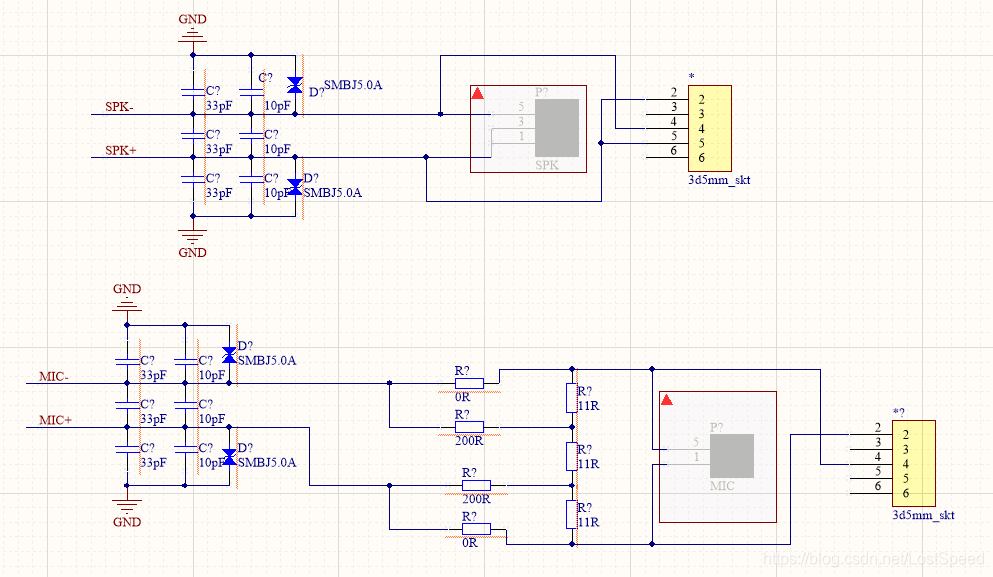The width and height of the screenshot is (993, 577).
Task: Click pin 2 line of the MIC 3d5mm_skt socket
Action: tap(871, 434)
